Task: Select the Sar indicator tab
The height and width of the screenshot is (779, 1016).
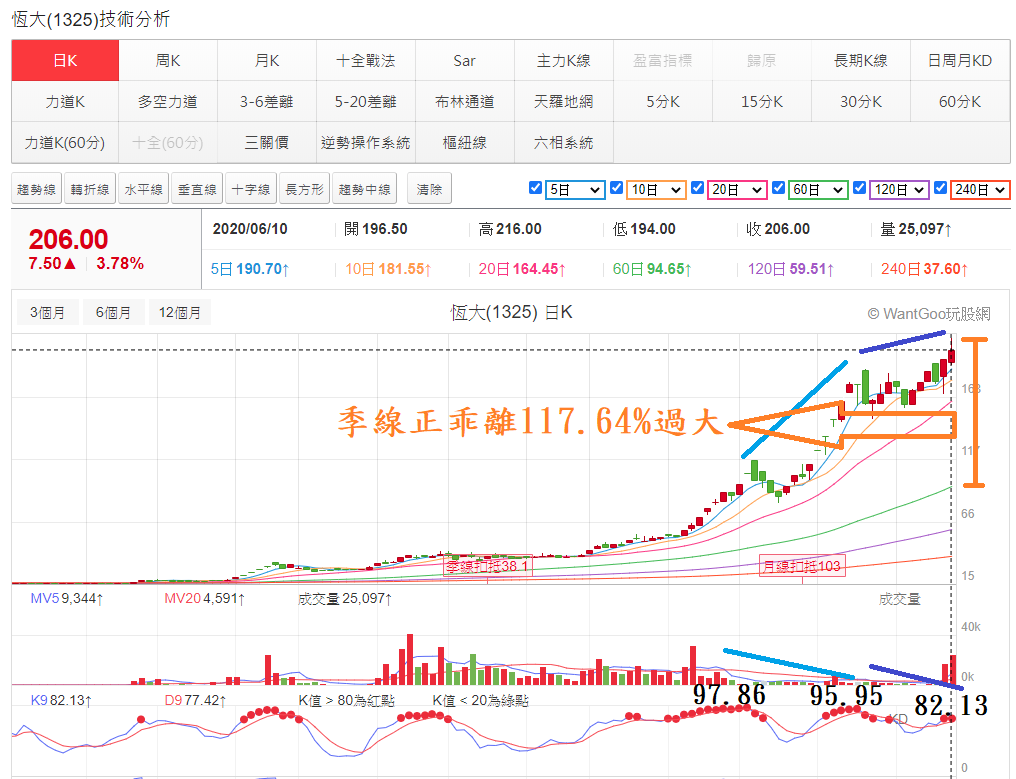Action: point(465,60)
